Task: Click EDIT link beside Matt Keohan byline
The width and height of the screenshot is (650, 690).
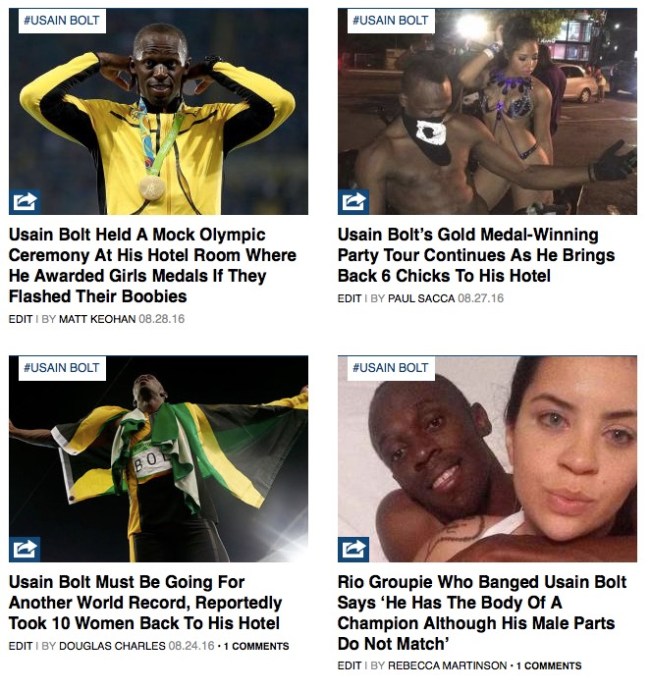Action: click(21, 319)
